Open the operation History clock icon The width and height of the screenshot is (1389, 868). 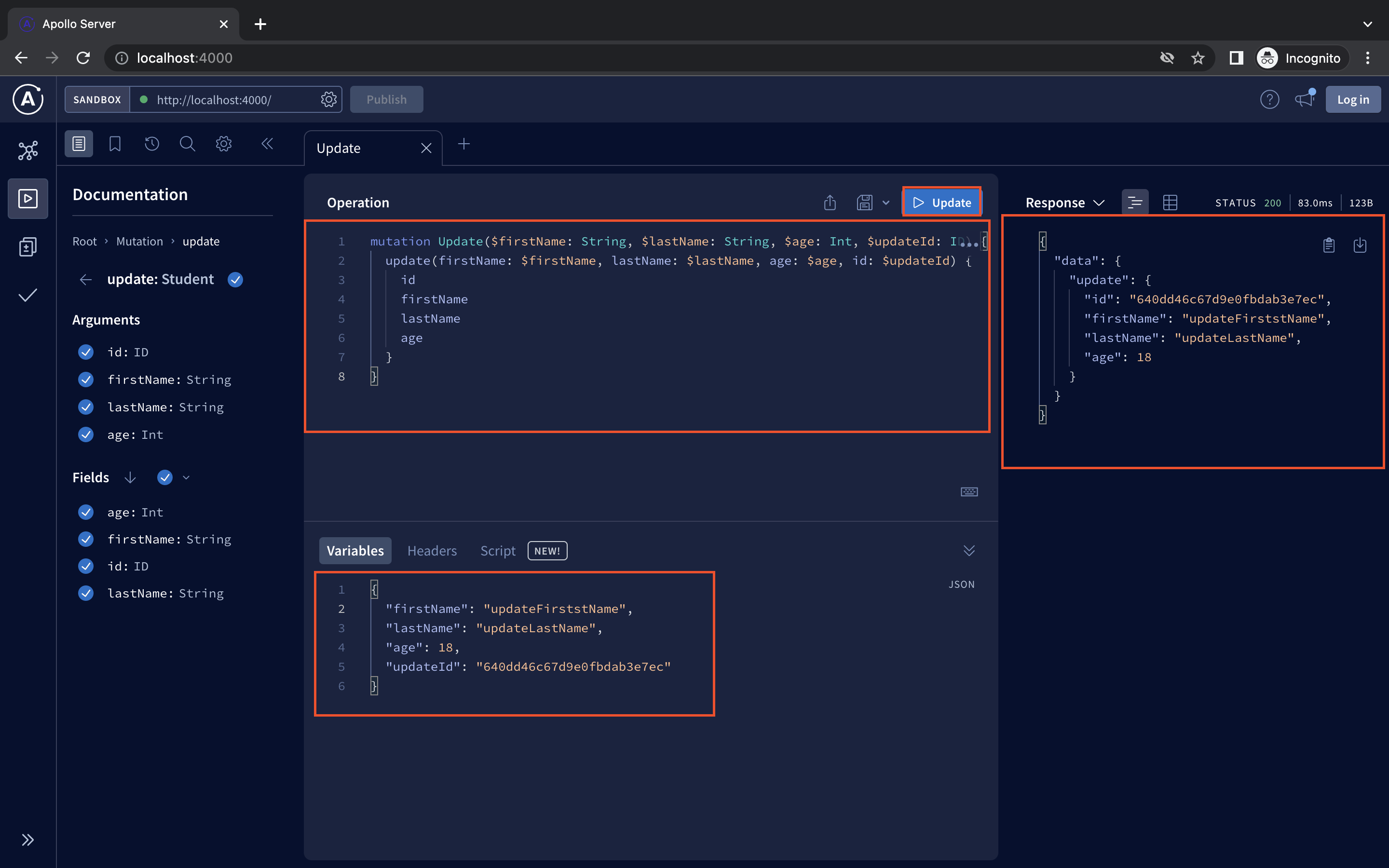pyautogui.click(x=151, y=144)
